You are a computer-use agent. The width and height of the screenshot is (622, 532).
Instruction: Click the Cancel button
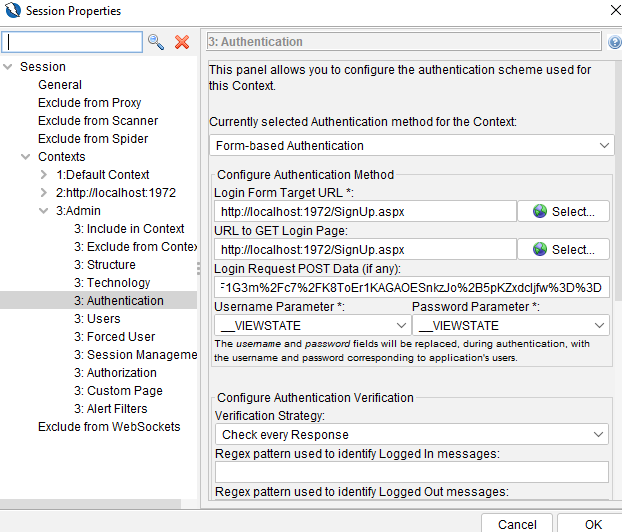(517, 524)
